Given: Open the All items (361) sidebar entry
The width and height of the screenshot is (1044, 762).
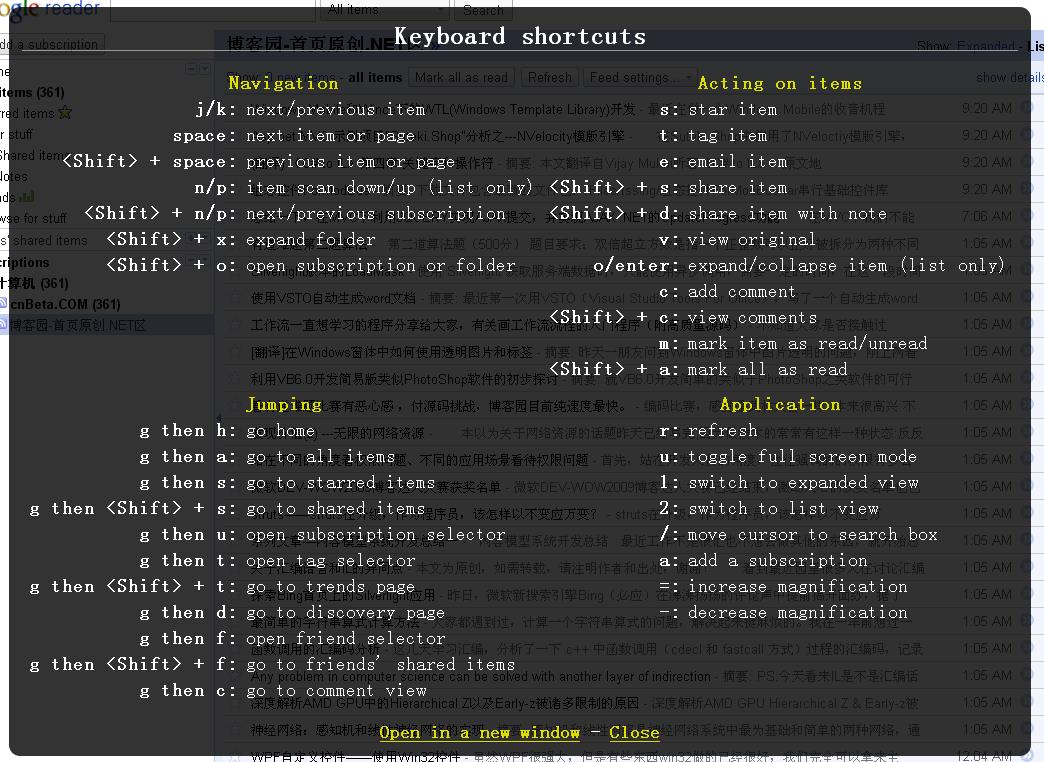Looking at the screenshot, I should (32, 92).
